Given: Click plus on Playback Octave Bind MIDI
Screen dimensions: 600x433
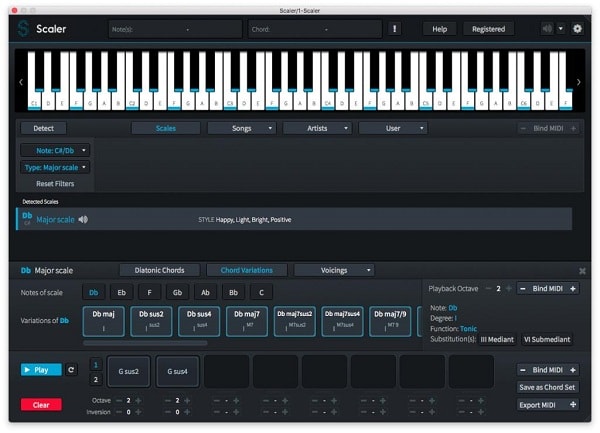Looking at the screenshot, I should pyautogui.click(x=573, y=289).
